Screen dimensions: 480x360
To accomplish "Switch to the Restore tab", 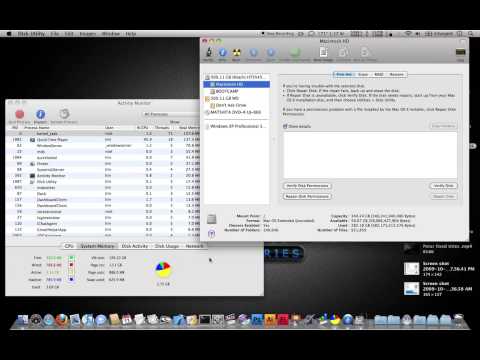I will coord(397,74).
